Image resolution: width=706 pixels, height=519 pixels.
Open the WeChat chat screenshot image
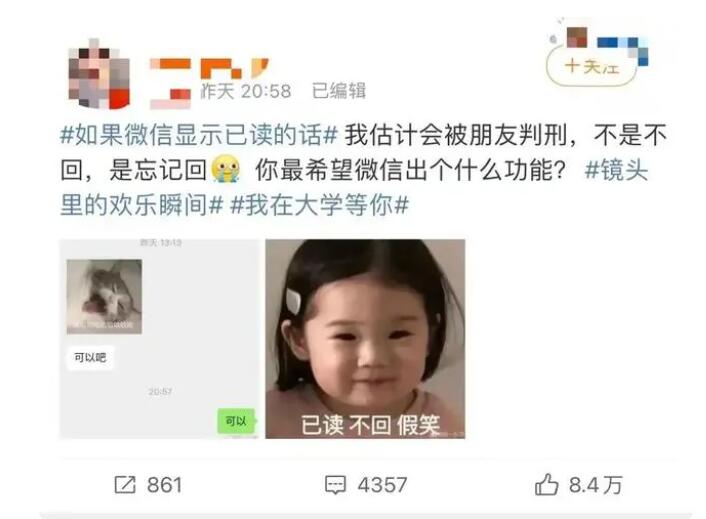tap(159, 338)
